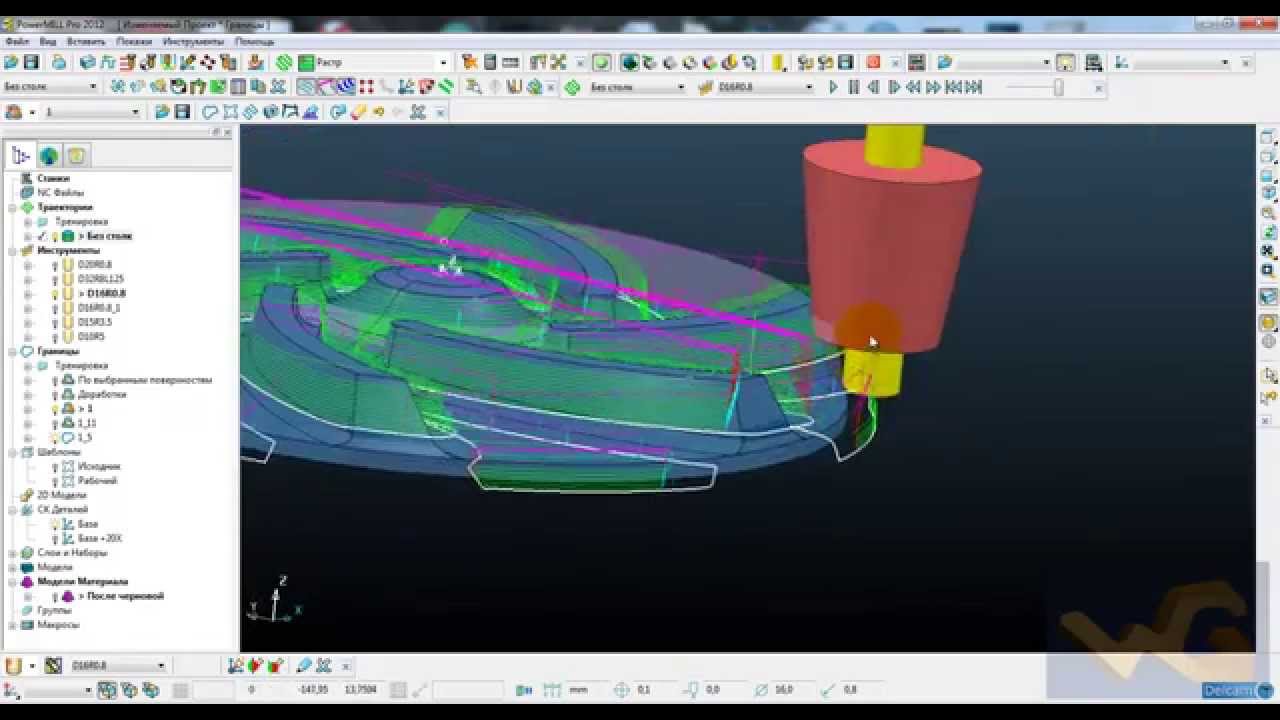
Task: Toggle lightbulb for workplane База
Action: (55, 524)
